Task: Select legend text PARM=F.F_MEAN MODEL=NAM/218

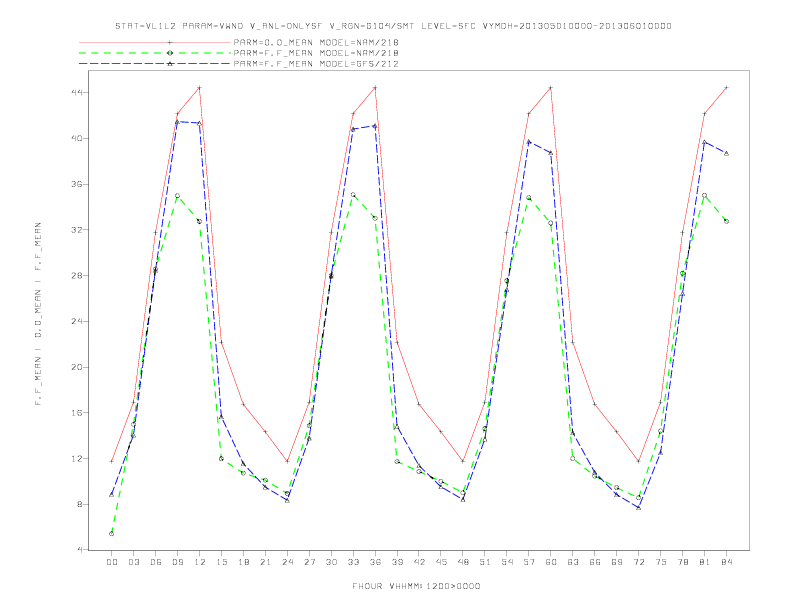Action: click(x=316, y=53)
